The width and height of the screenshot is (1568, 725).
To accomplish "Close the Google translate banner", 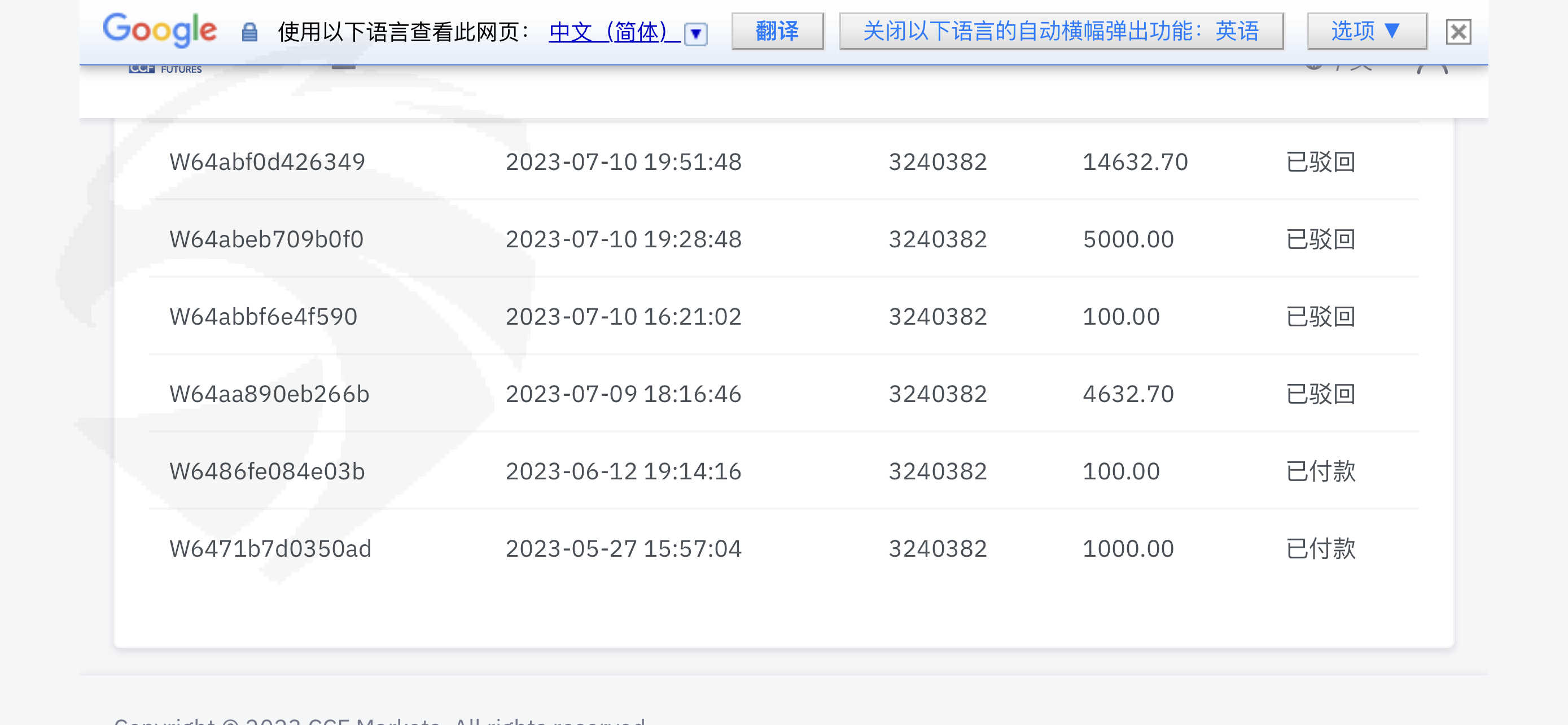I will pos(1458,32).
